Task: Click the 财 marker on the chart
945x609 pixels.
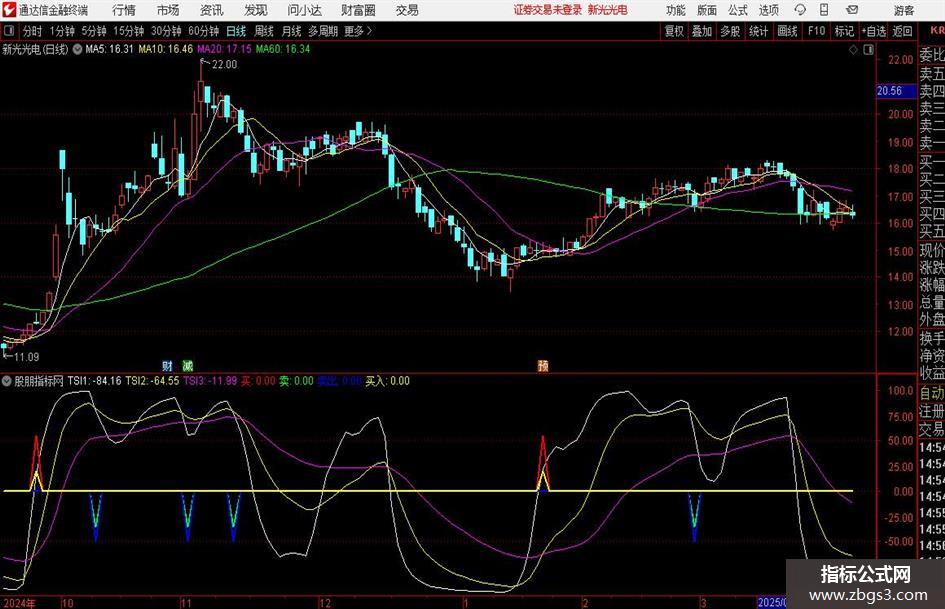Action: pyautogui.click(x=168, y=365)
